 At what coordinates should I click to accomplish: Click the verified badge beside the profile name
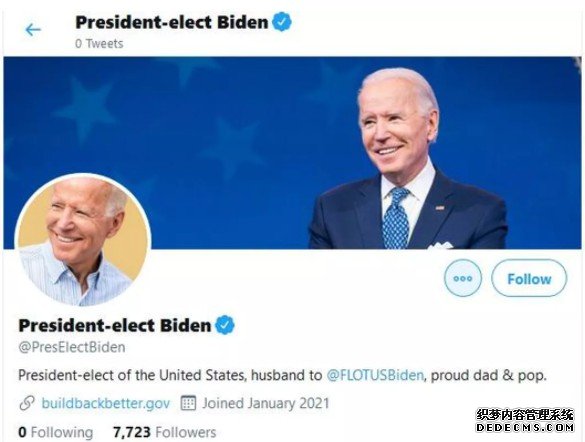[x=225, y=325]
